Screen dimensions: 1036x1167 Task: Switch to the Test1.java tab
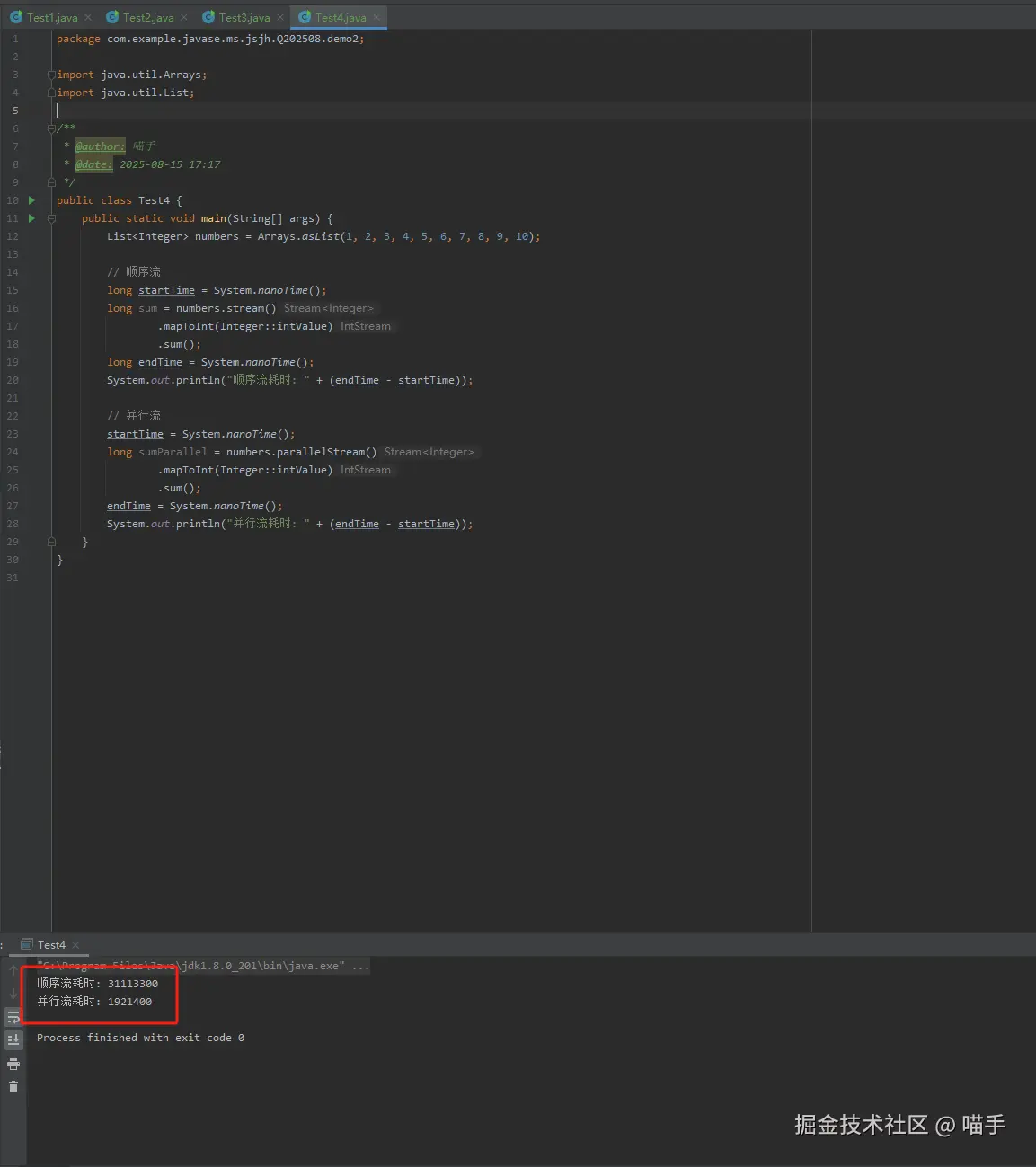click(x=51, y=17)
